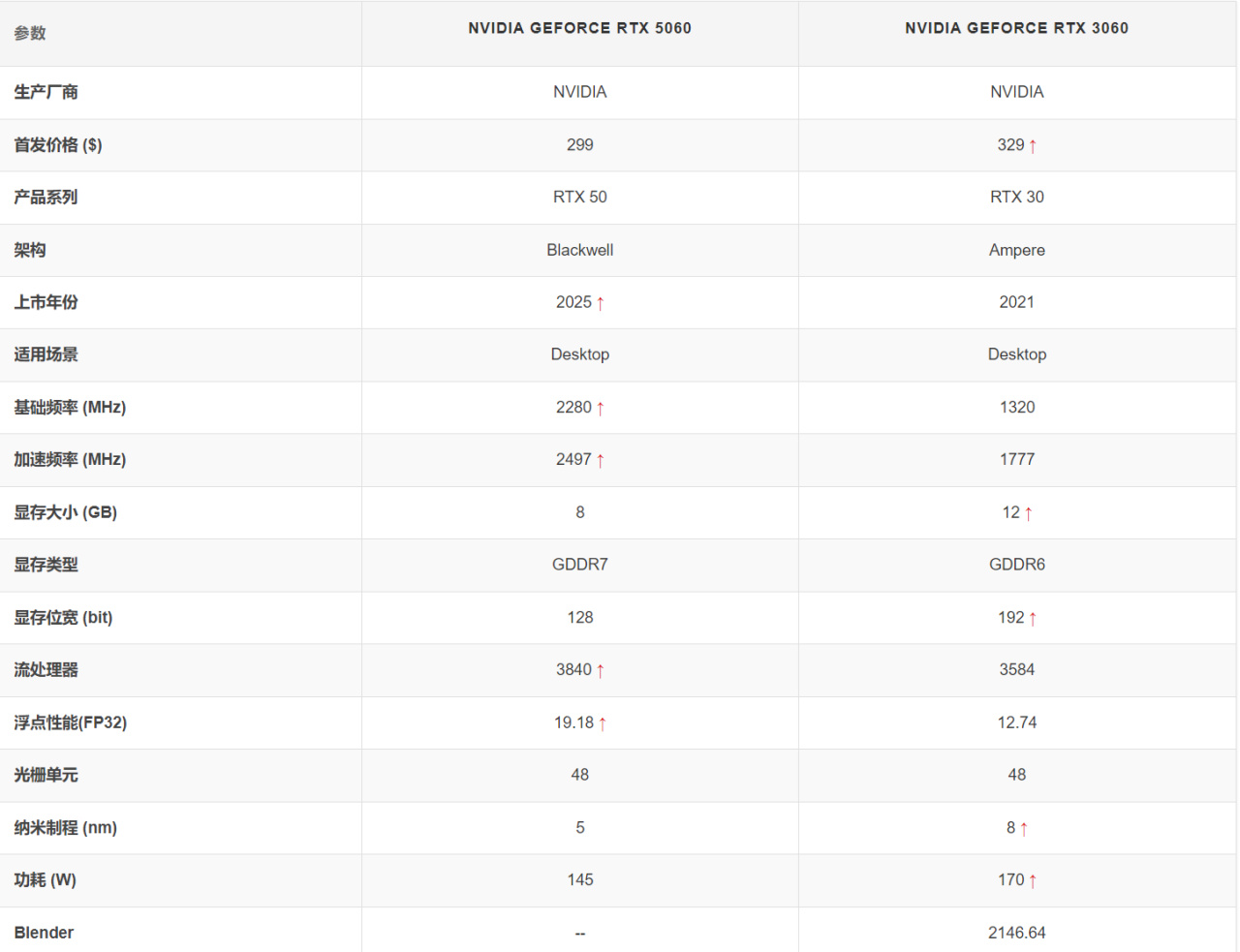
Task: Click red arrow beside 8 nm value
Action: click(x=1024, y=829)
